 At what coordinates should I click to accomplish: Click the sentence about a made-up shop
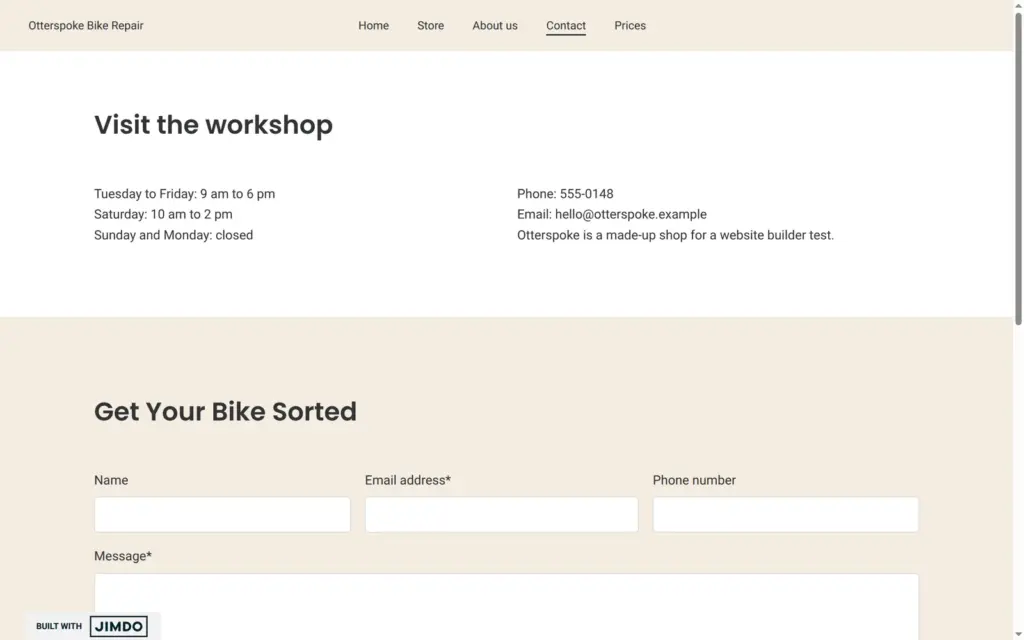pos(675,235)
